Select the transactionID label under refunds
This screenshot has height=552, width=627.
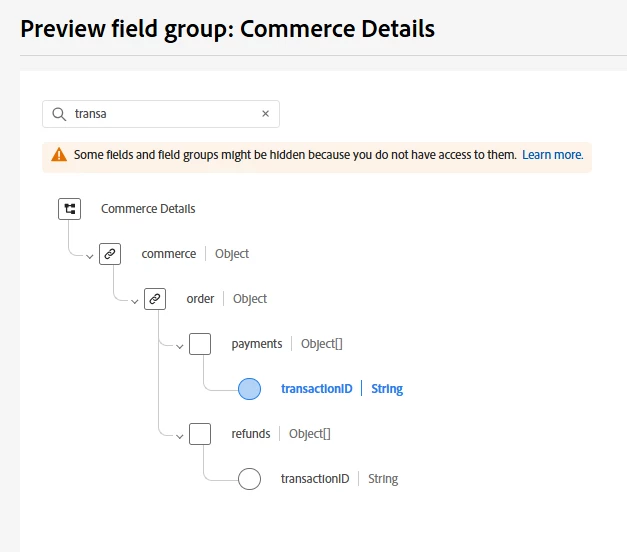tap(315, 479)
